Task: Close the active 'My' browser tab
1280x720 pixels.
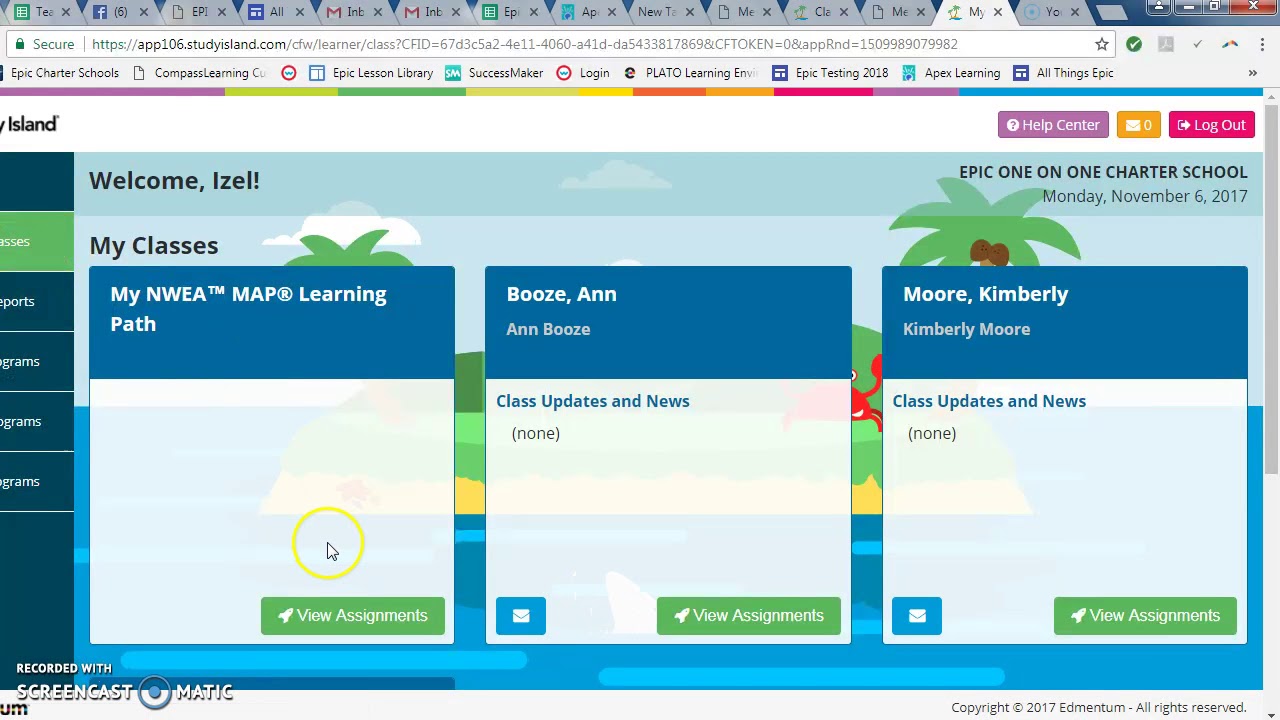Action: coord(997,12)
